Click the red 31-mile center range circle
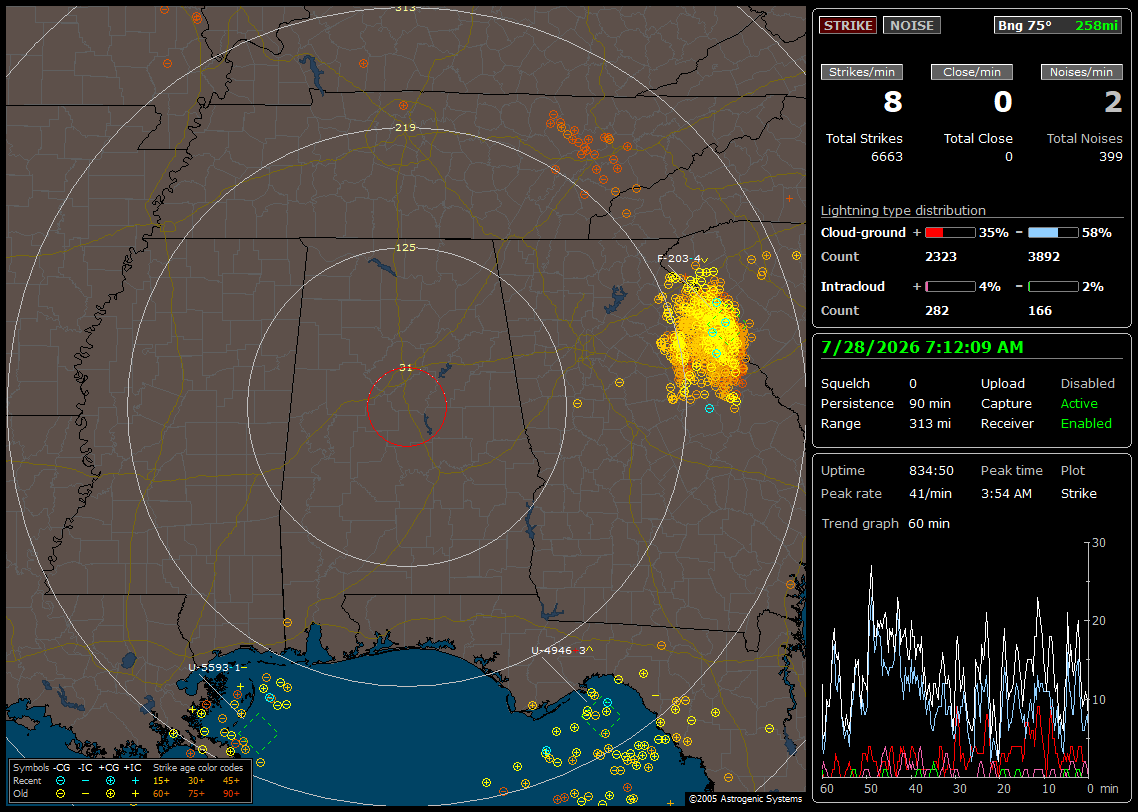Image resolution: width=1138 pixels, height=812 pixels. 406,407
